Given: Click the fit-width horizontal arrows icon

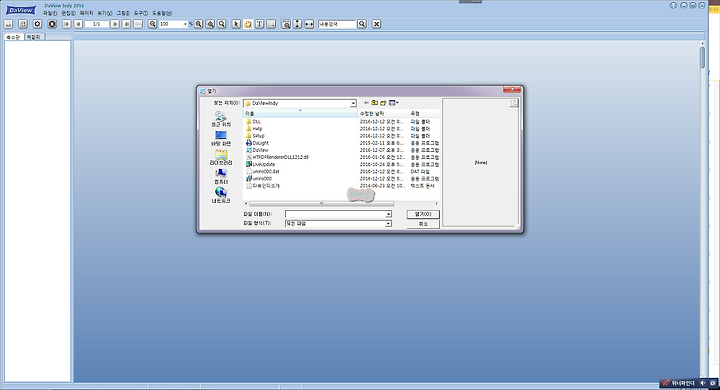Looking at the screenshot, I should (309, 24).
